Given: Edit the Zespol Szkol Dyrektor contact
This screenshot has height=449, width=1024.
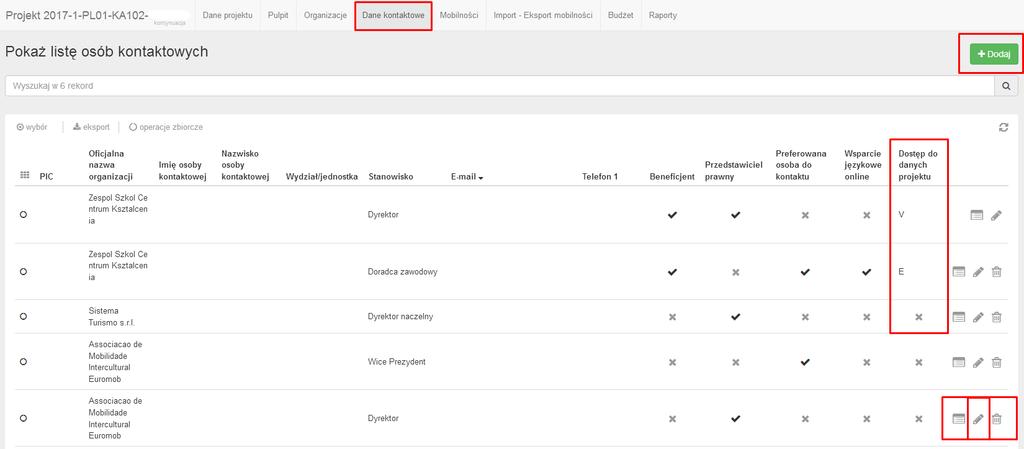Looking at the screenshot, I should (x=996, y=215).
